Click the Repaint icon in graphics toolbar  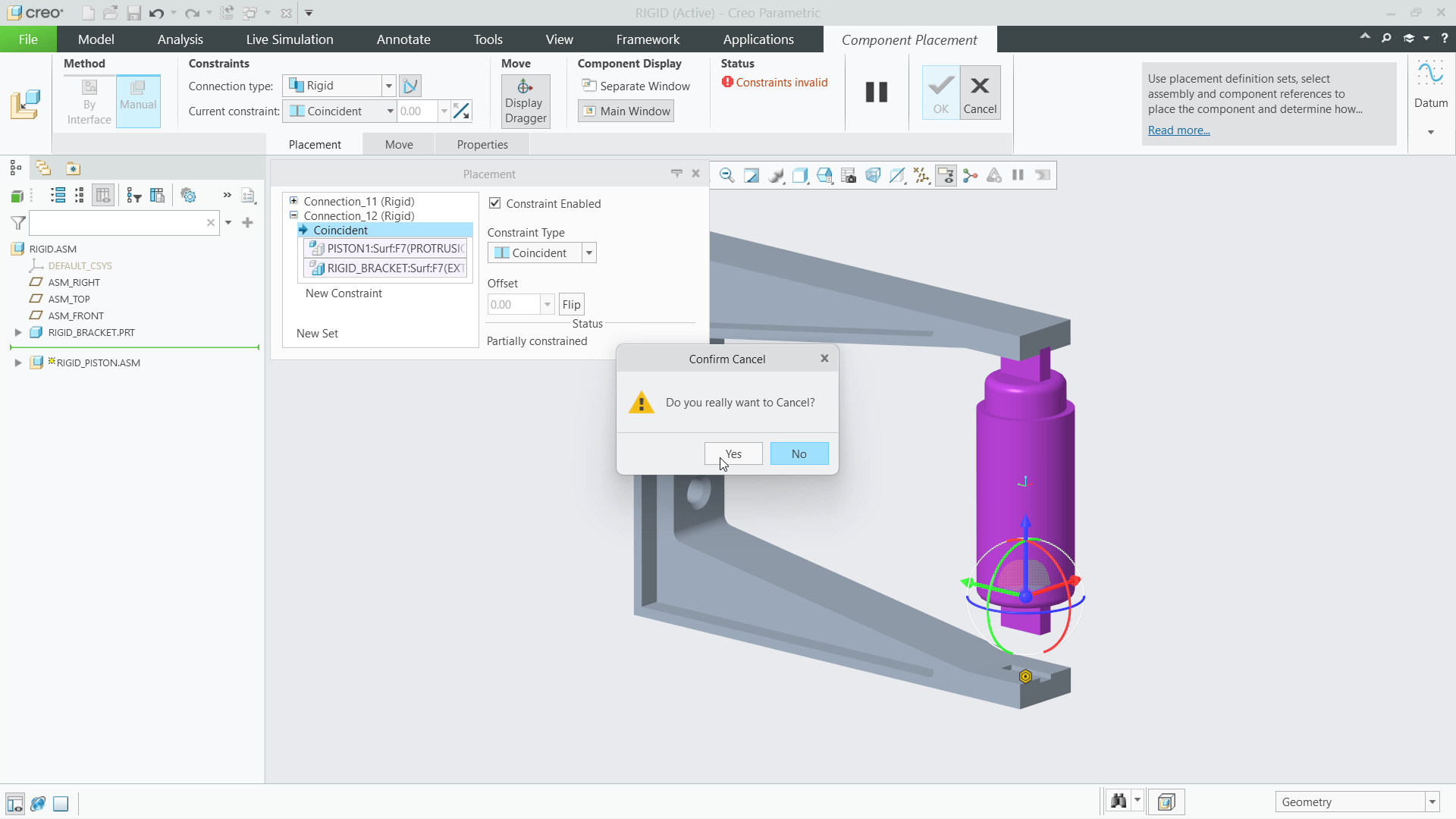(751, 176)
